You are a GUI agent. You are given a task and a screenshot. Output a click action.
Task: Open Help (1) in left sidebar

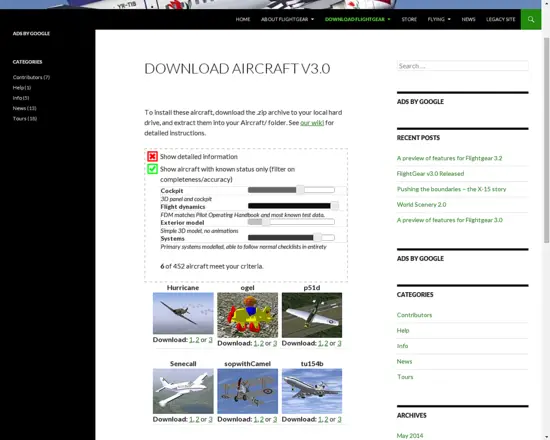click(x=22, y=88)
